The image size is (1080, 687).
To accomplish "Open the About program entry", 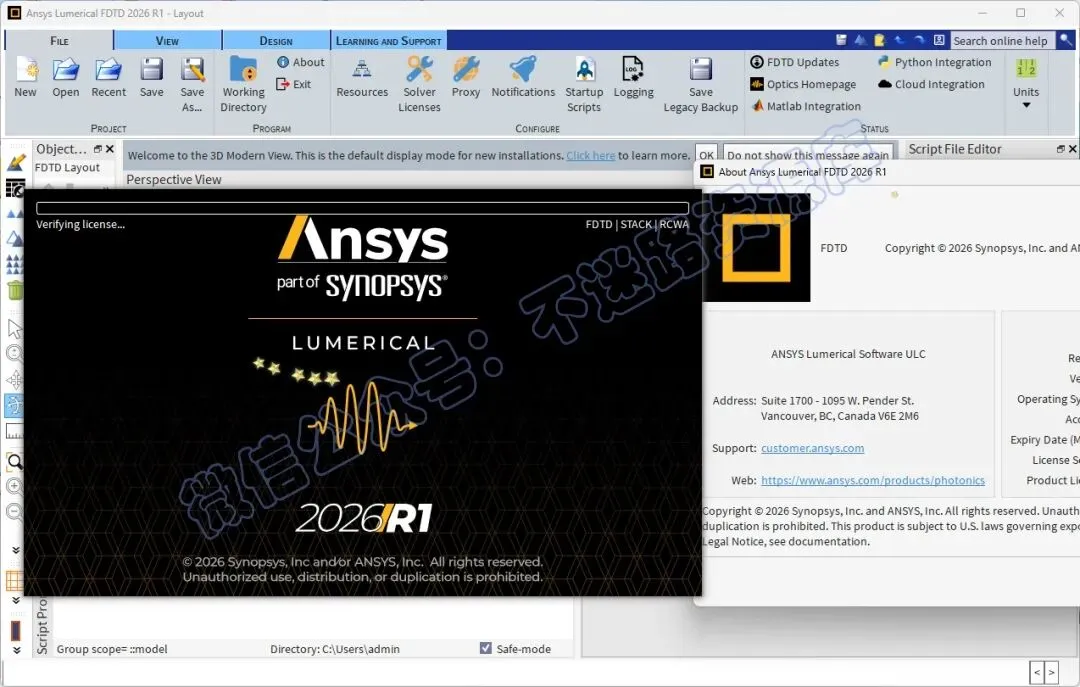I will pyautogui.click(x=300, y=62).
